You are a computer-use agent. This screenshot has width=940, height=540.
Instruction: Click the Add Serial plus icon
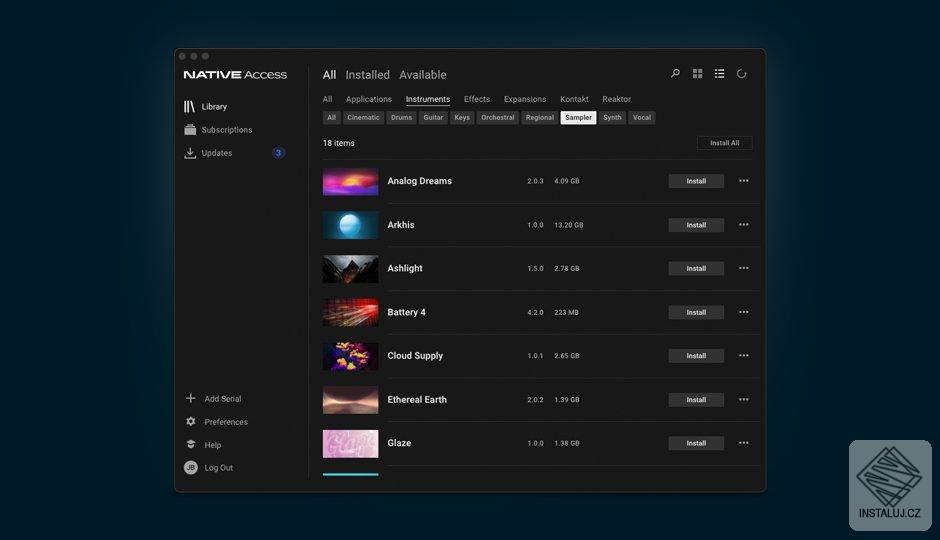pyautogui.click(x=191, y=398)
